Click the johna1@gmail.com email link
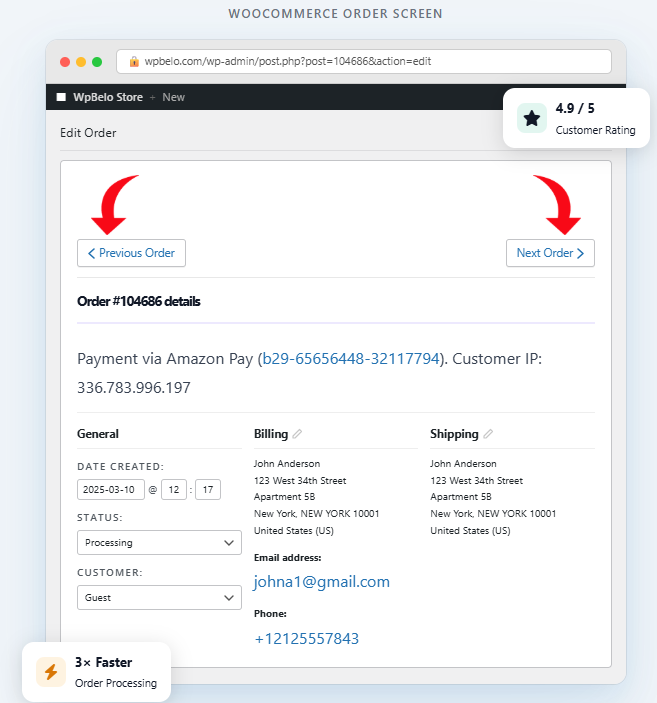This screenshot has width=657, height=703. [x=321, y=582]
